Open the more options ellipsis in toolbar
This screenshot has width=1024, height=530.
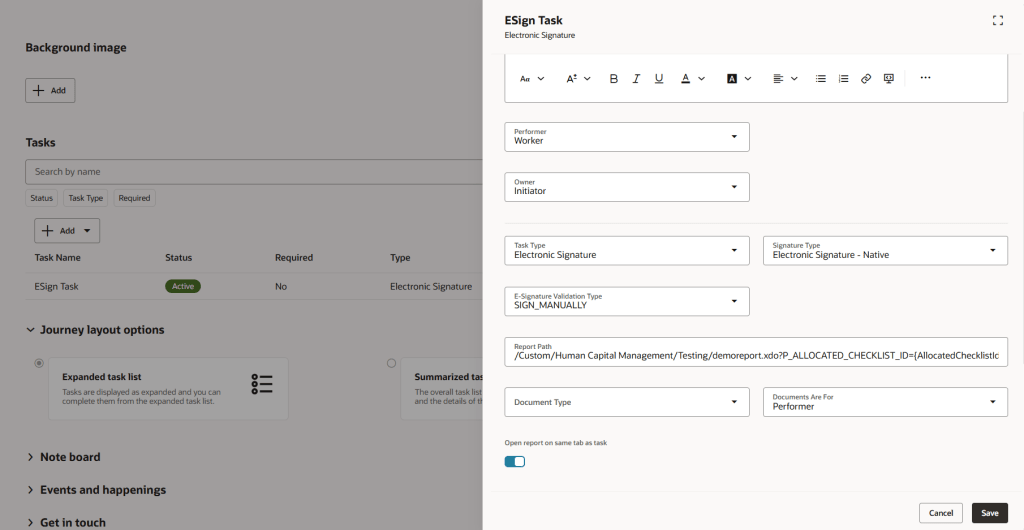[x=925, y=78]
